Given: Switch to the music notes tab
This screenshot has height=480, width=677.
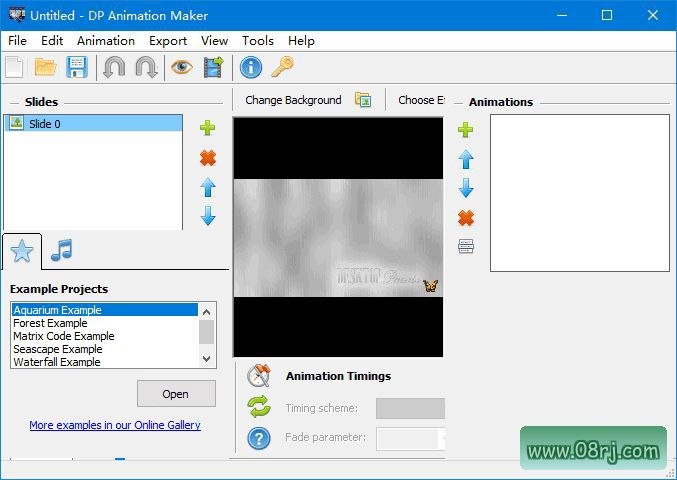Looking at the screenshot, I should point(61,250).
